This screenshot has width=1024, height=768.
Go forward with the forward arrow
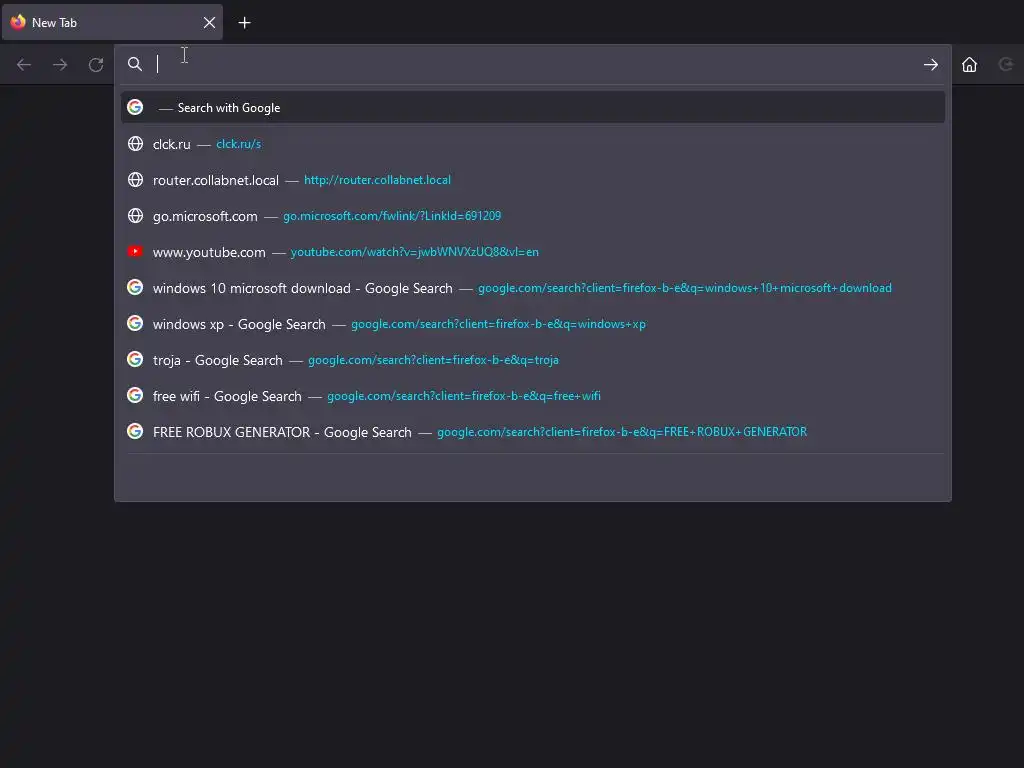coord(60,65)
